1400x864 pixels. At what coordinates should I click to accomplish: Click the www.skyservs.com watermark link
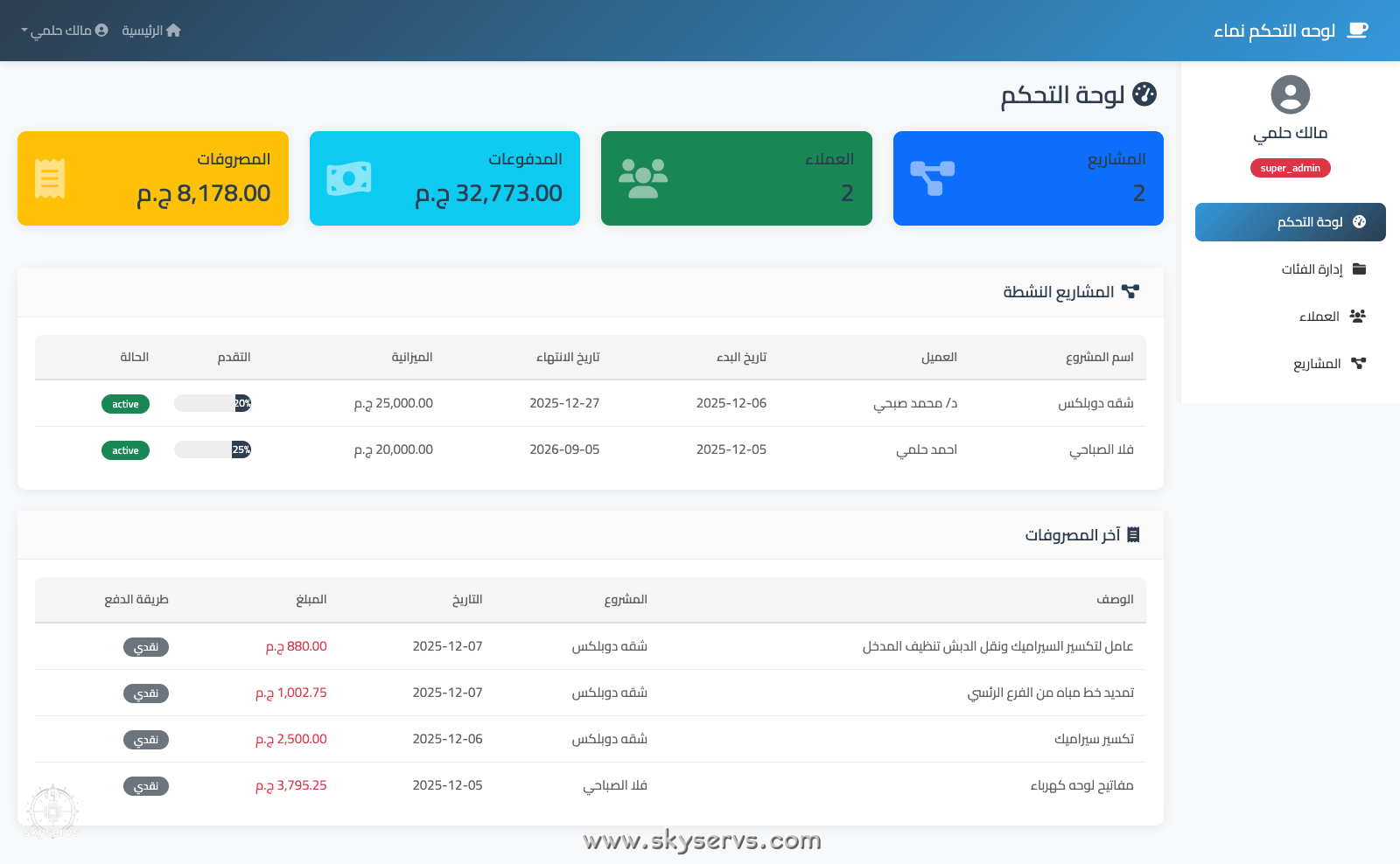point(702,841)
